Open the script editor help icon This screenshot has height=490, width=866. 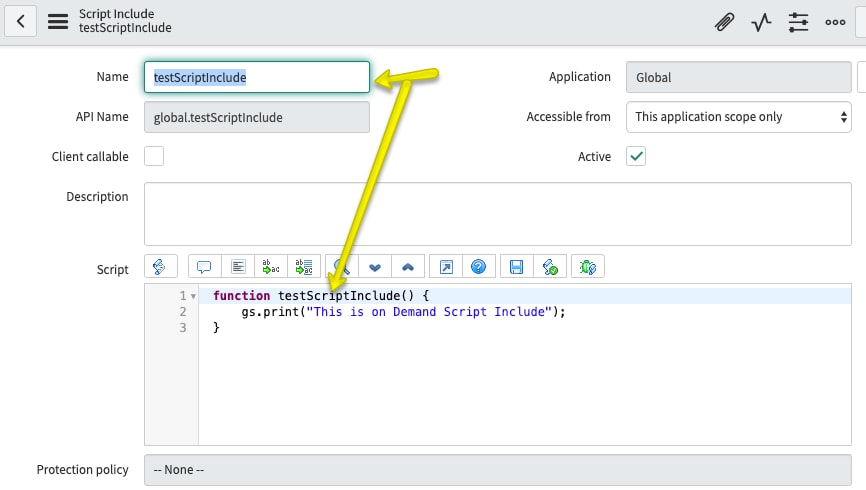pyautogui.click(x=479, y=267)
